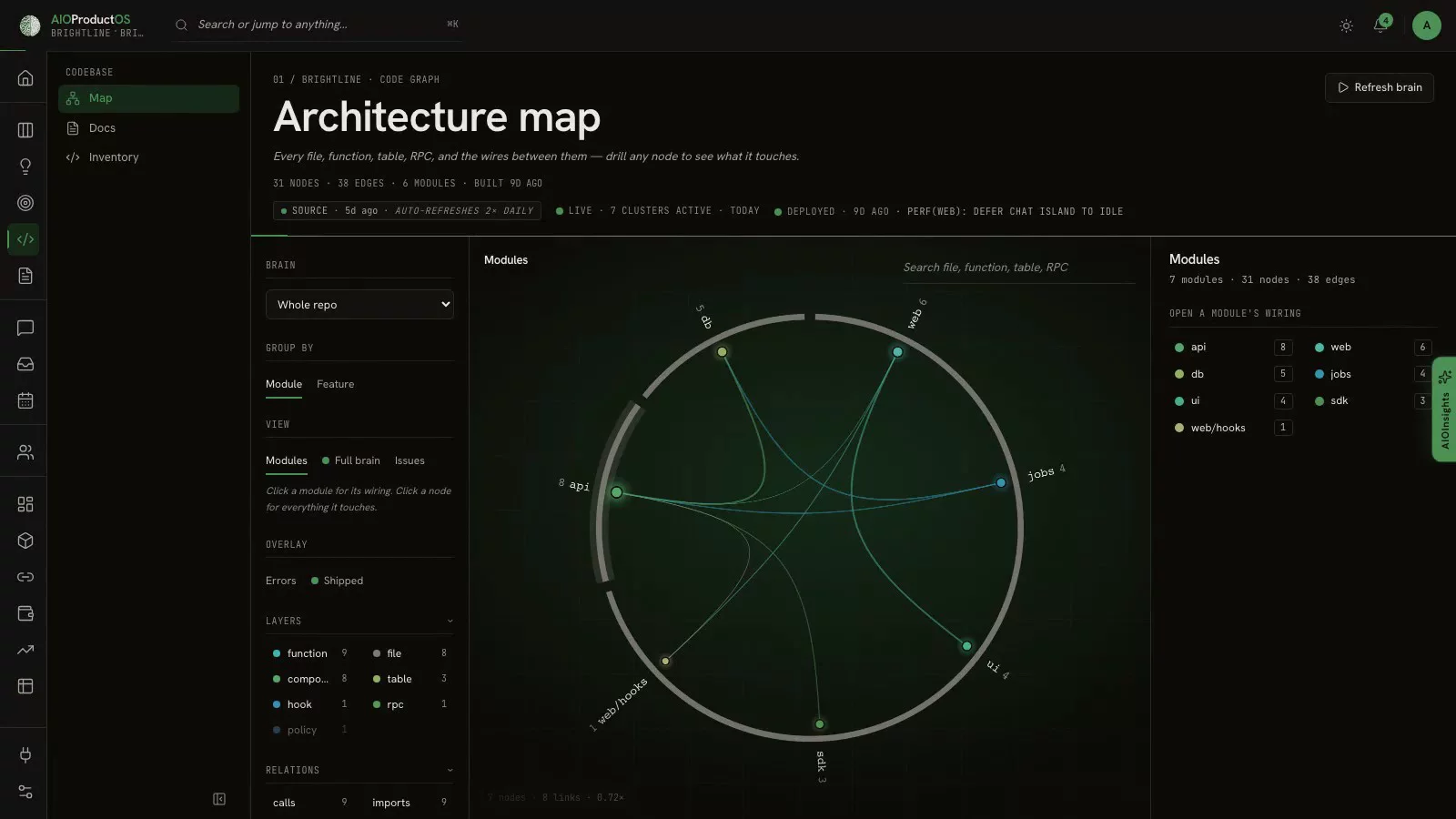Open Inventory in codebase menu
Screen dimensions: 1456x819
tap(148, 157)
